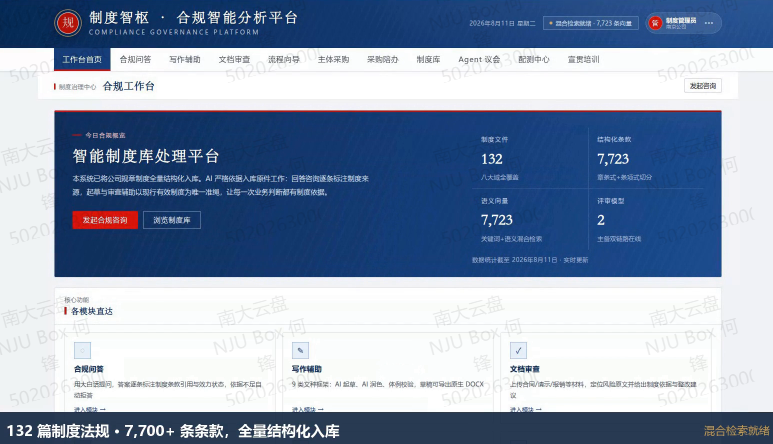This screenshot has width=773, height=444.
Task: Select the 宣贯培训 tab
Action: click(x=583, y=60)
